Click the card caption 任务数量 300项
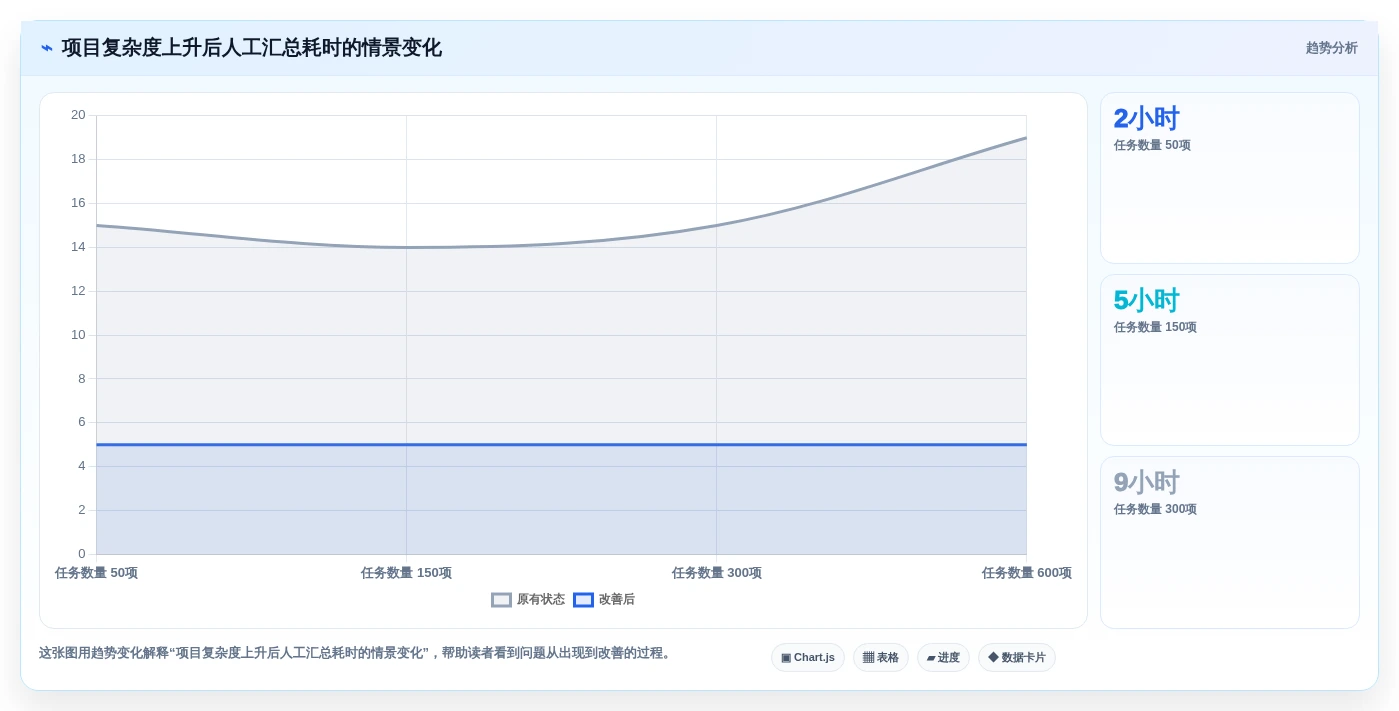Viewport: 1399px width, 711px height. 1155,509
